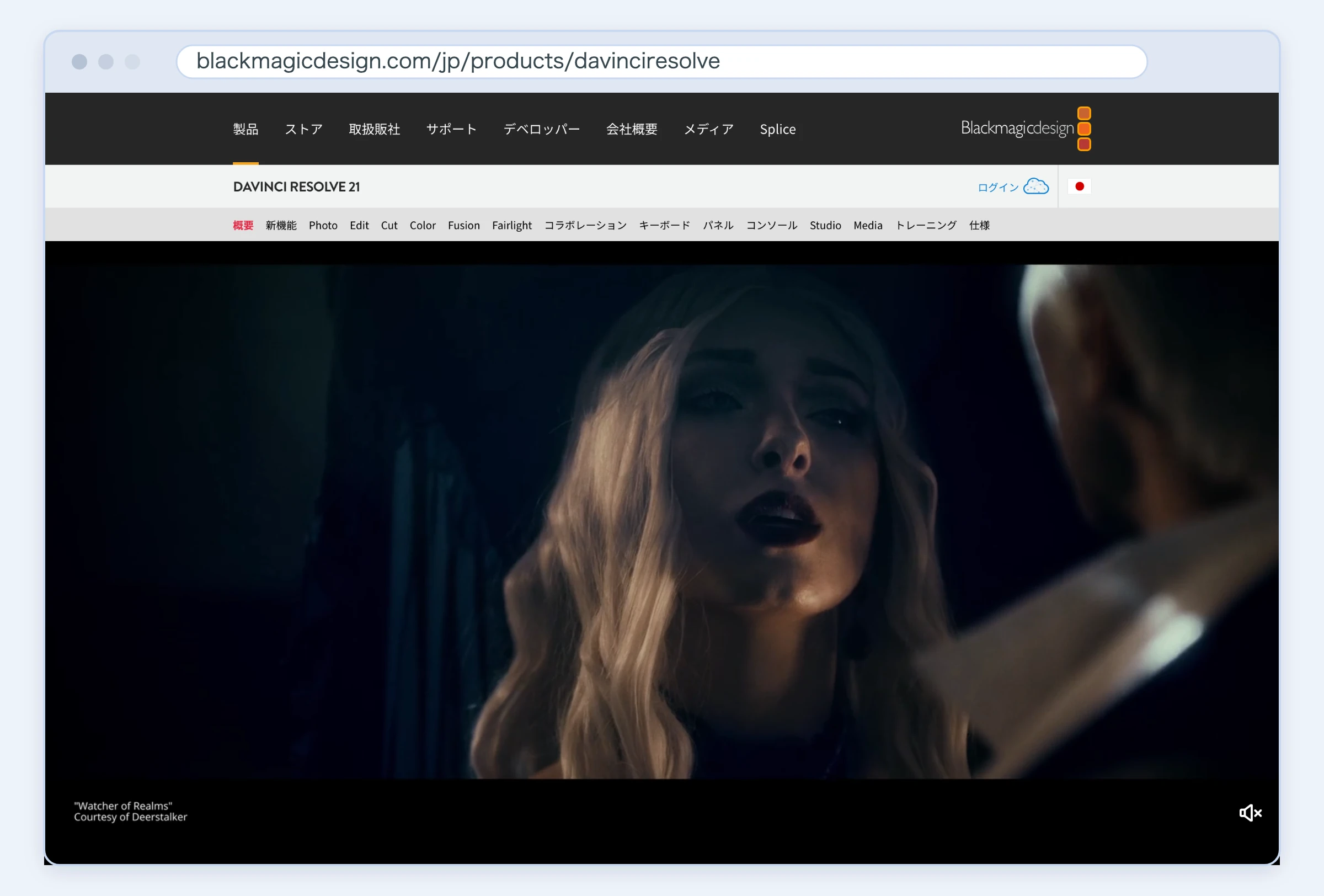Switch to the トレーニング tab

(926, 225)
